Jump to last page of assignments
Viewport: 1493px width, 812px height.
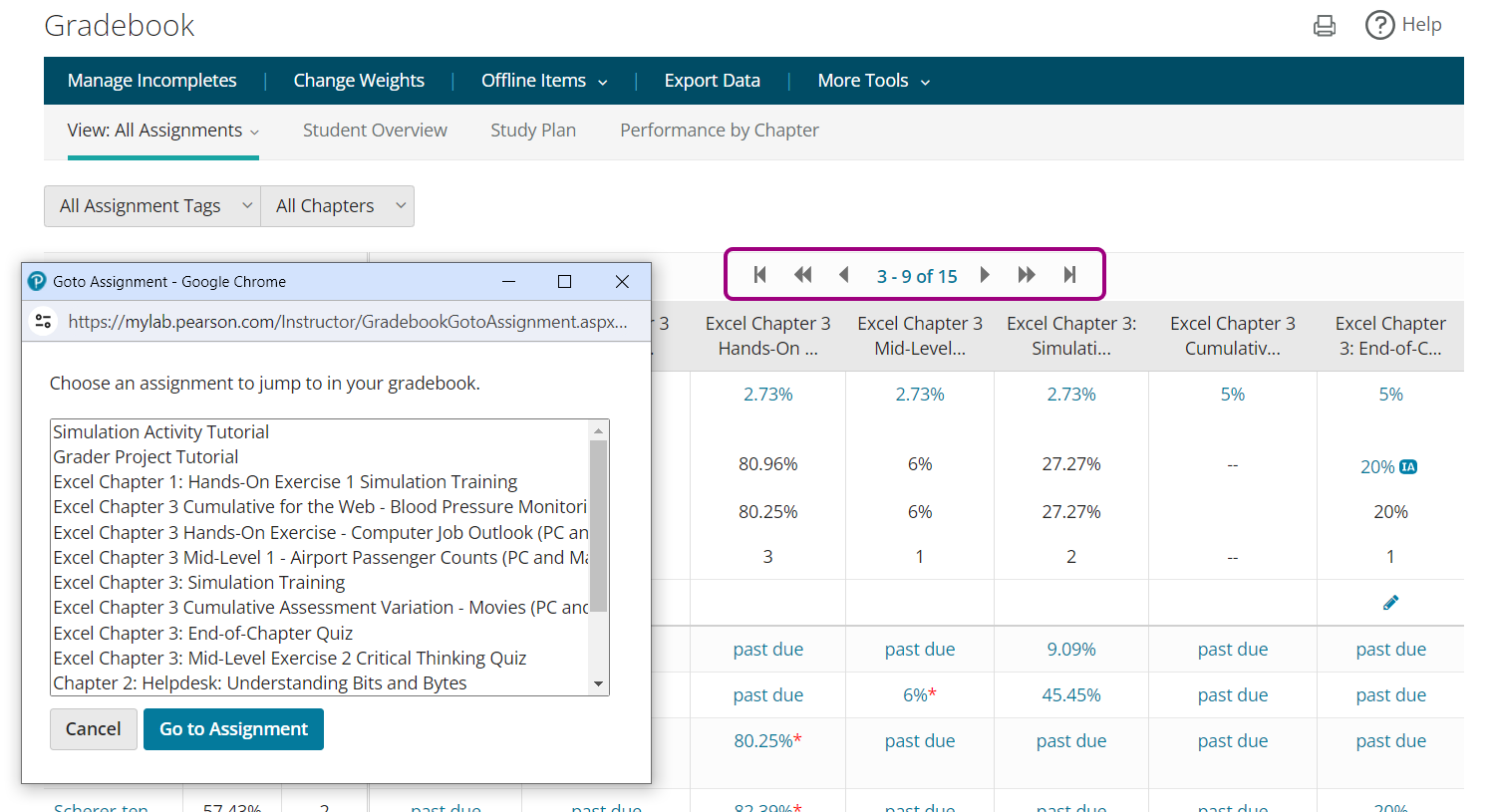pyautogui.click(x=1069, y=275)
